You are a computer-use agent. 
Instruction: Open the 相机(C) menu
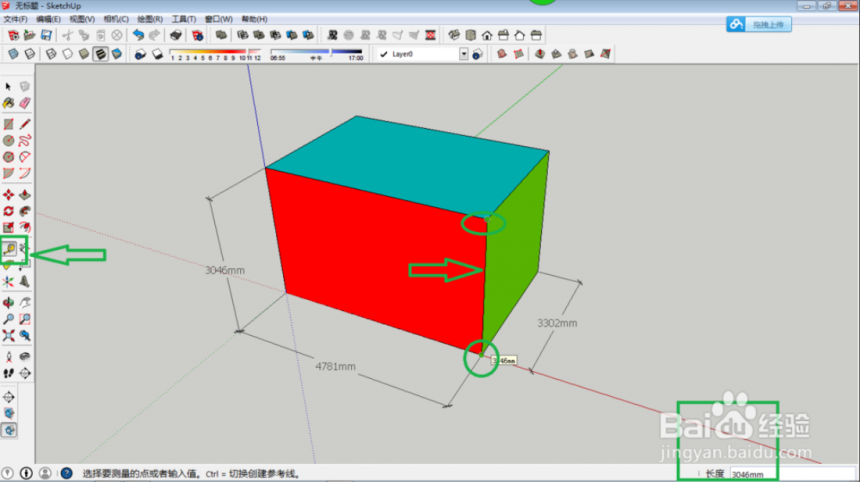pos(116,19)
